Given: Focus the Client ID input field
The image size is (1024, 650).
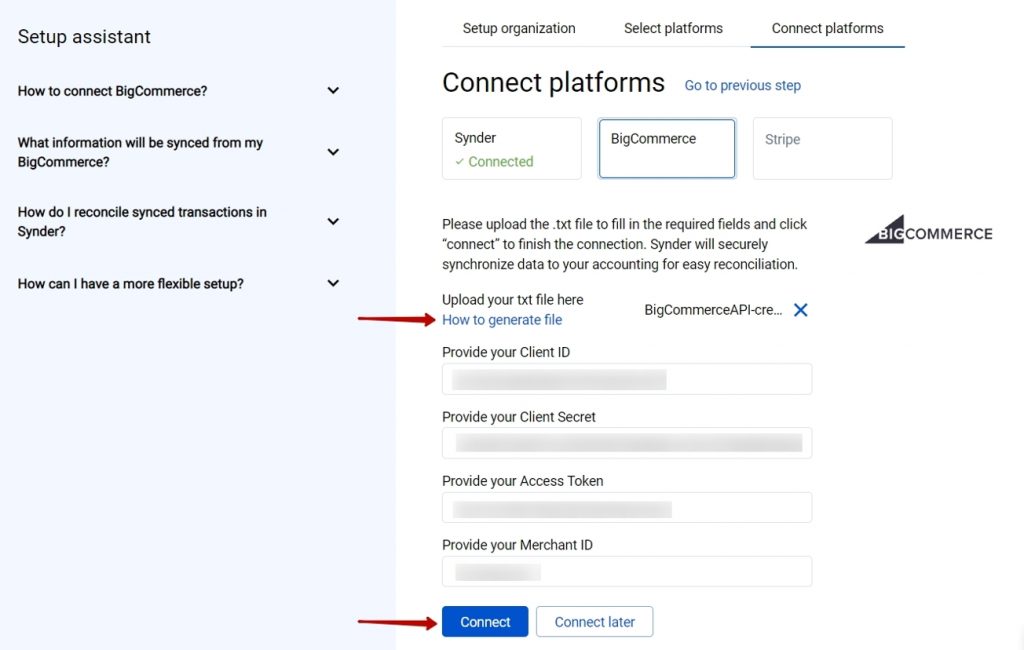Looking at the screenshot, I should click(627, 379).
